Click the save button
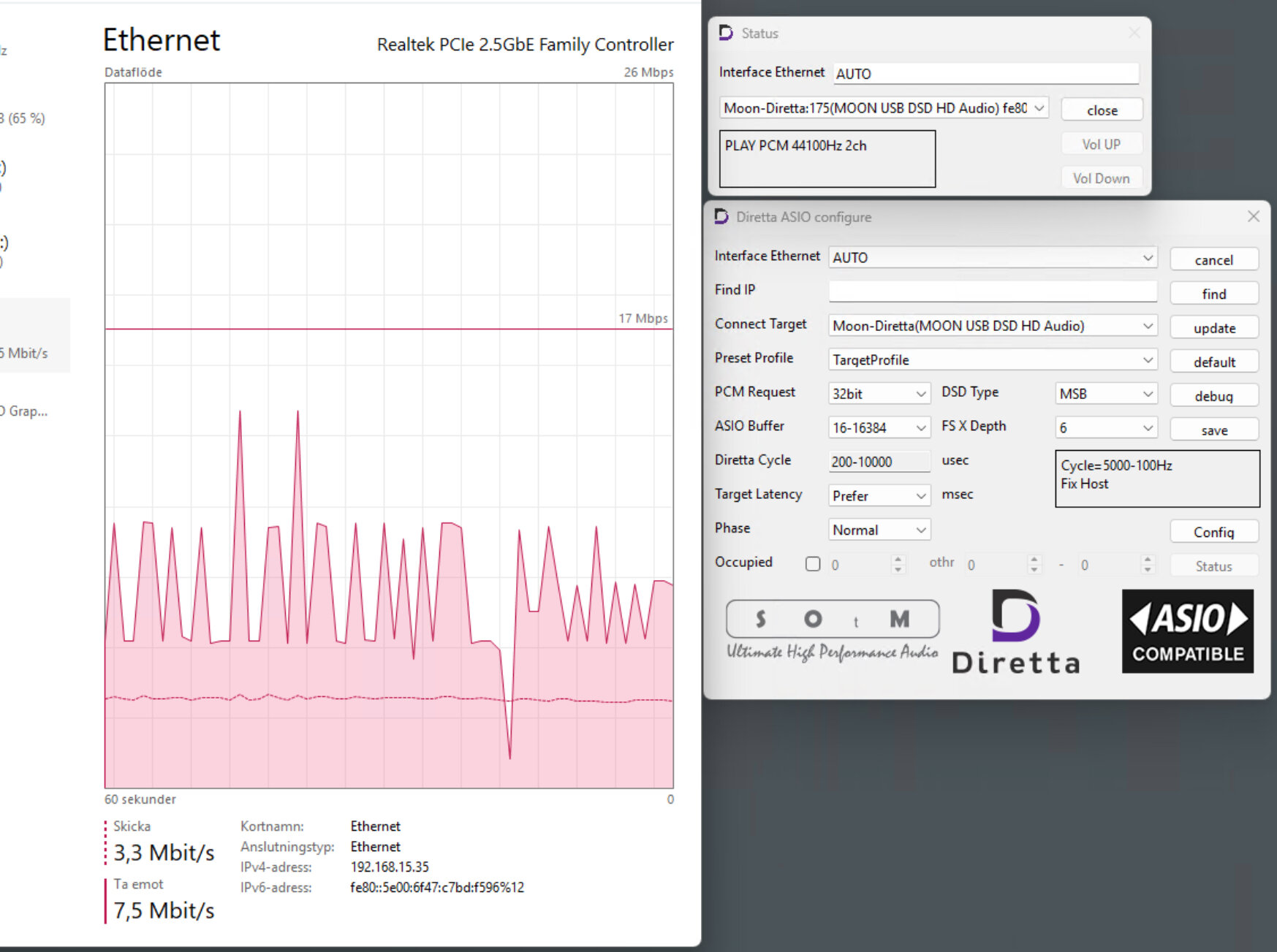 1214,430
